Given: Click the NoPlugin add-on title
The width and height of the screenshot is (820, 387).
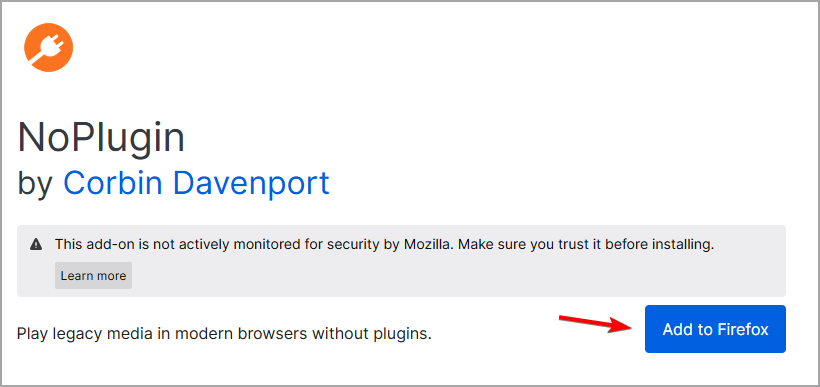Looking at the screenshot, I should tap(101, 137).
